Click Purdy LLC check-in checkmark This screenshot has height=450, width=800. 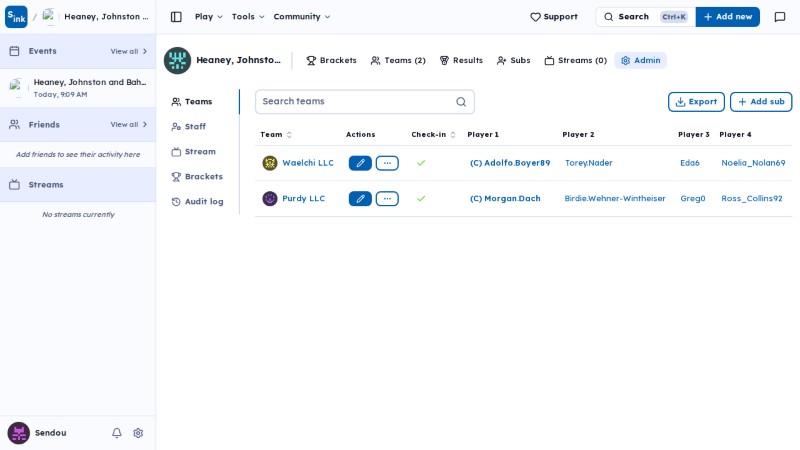421,198
